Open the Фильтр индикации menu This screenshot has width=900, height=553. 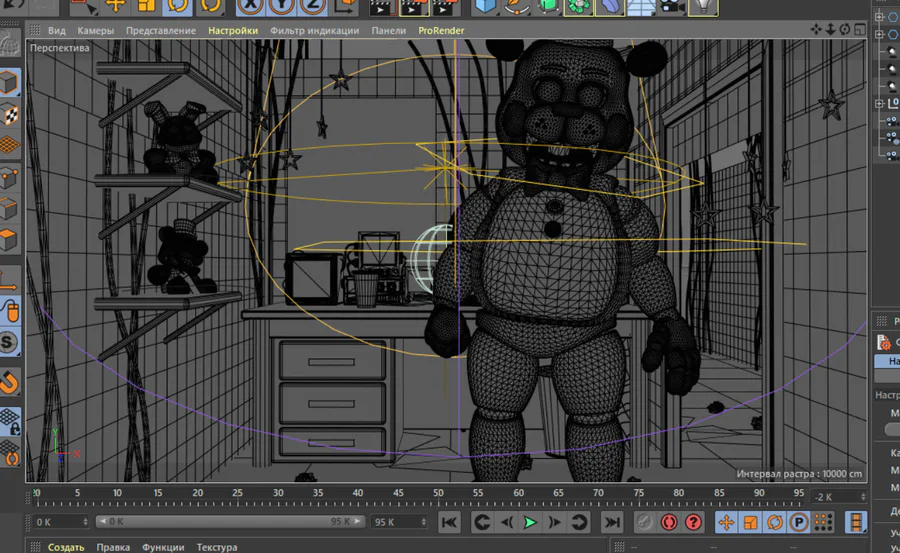(x=315, y=30)
